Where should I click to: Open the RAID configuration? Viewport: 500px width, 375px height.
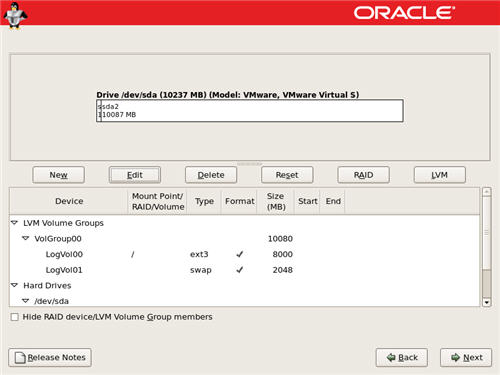point(363,175)
